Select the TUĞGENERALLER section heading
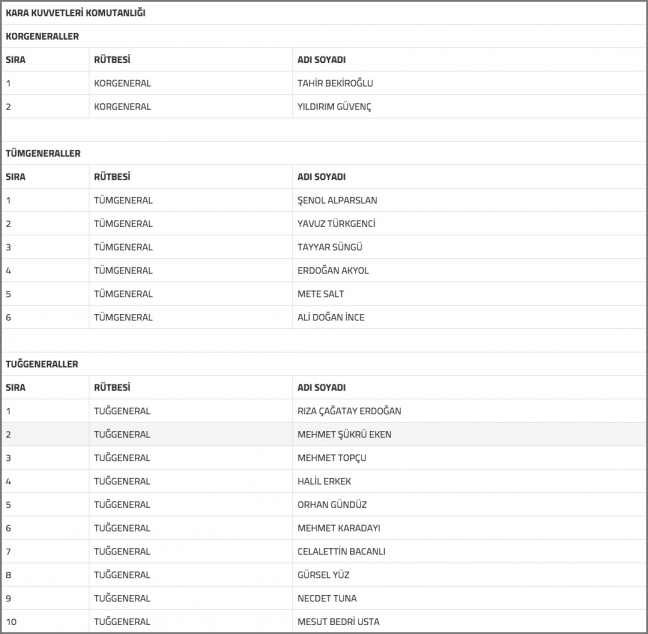 coord(42,364)
